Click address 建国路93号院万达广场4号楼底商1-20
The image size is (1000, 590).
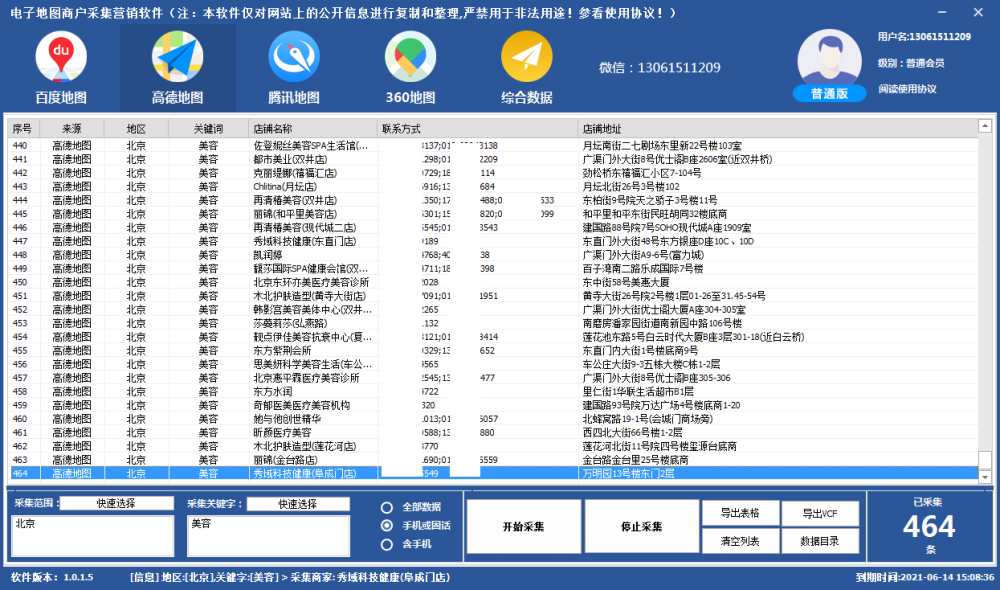point(661,405)
